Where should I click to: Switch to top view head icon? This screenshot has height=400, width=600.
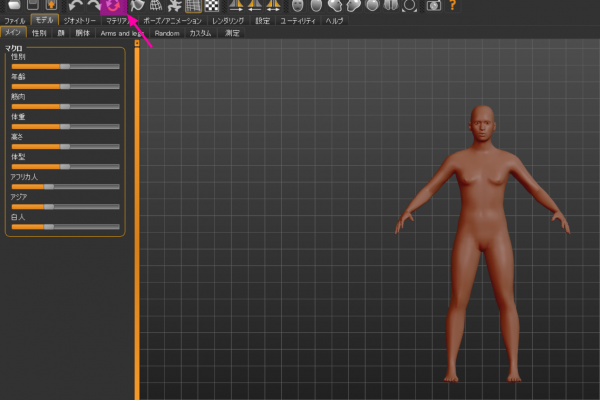point(372,5)
